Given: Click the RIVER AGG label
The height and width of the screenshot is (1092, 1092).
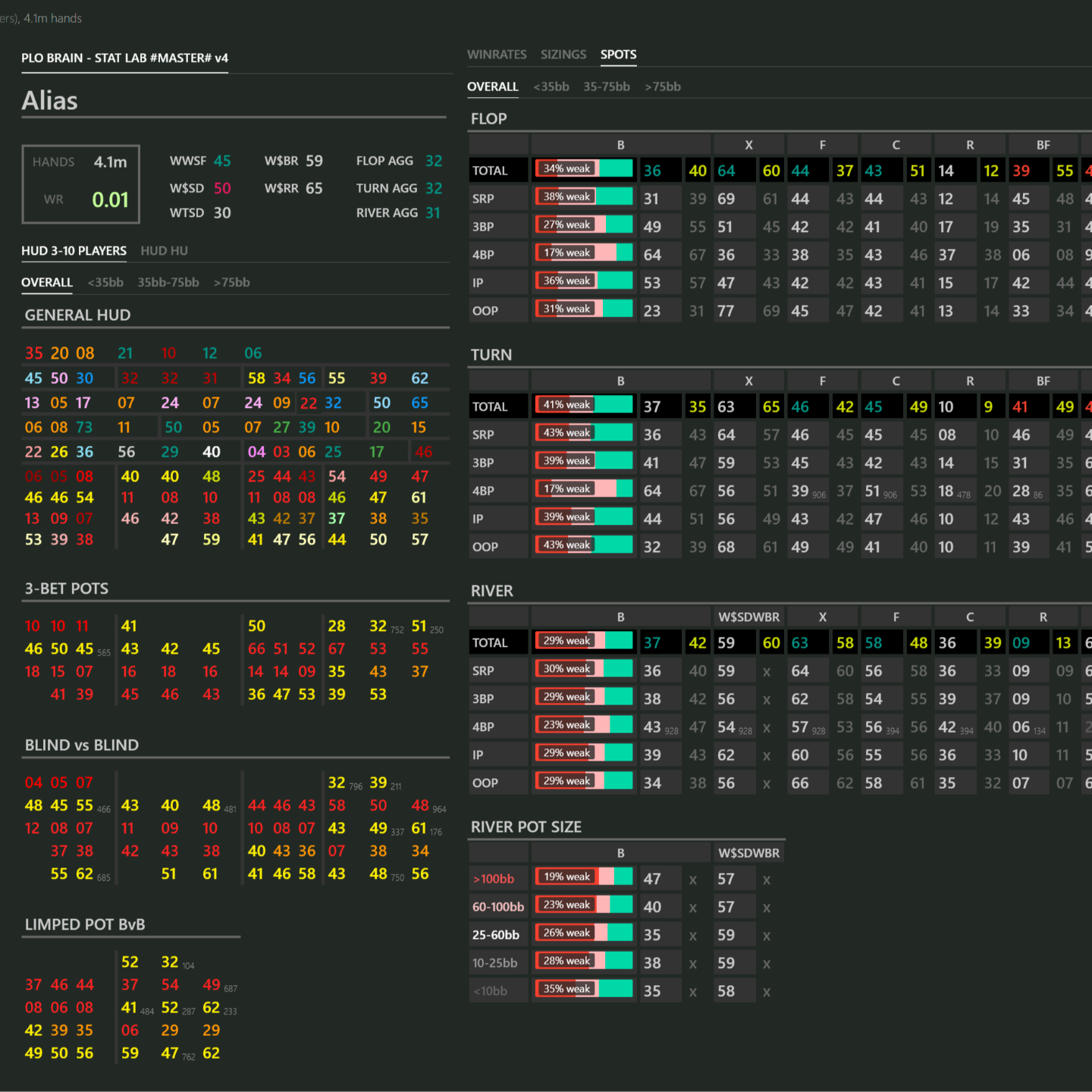Looking at the screenshot, I should [x=387, y=213].
